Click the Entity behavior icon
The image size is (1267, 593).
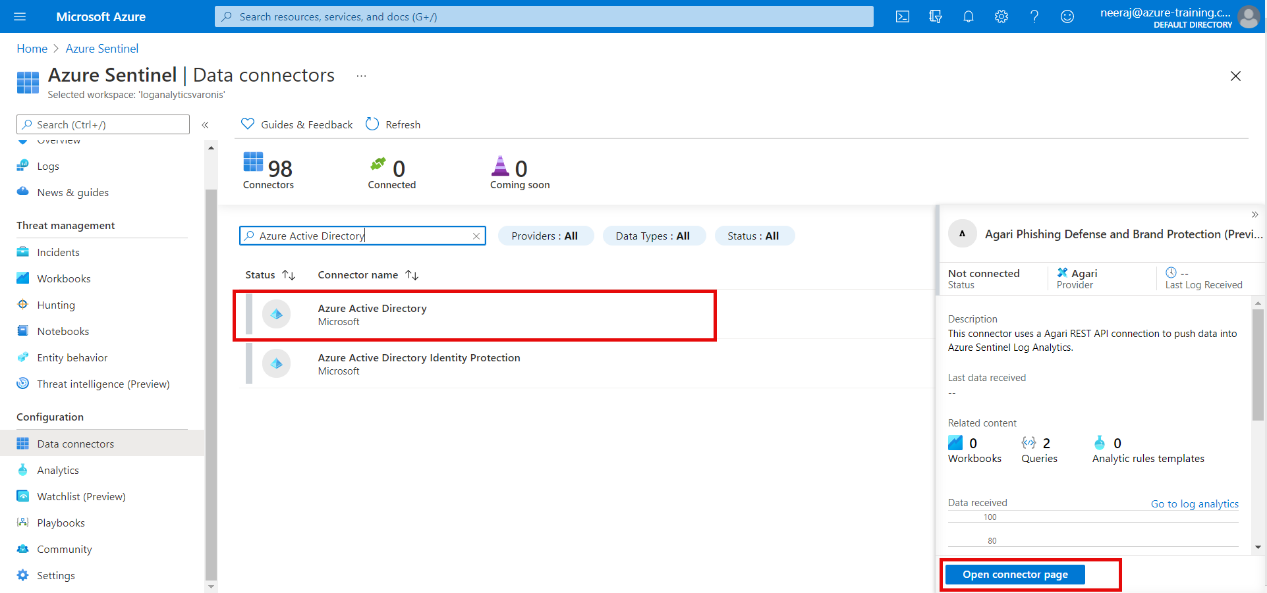point(23,357)
